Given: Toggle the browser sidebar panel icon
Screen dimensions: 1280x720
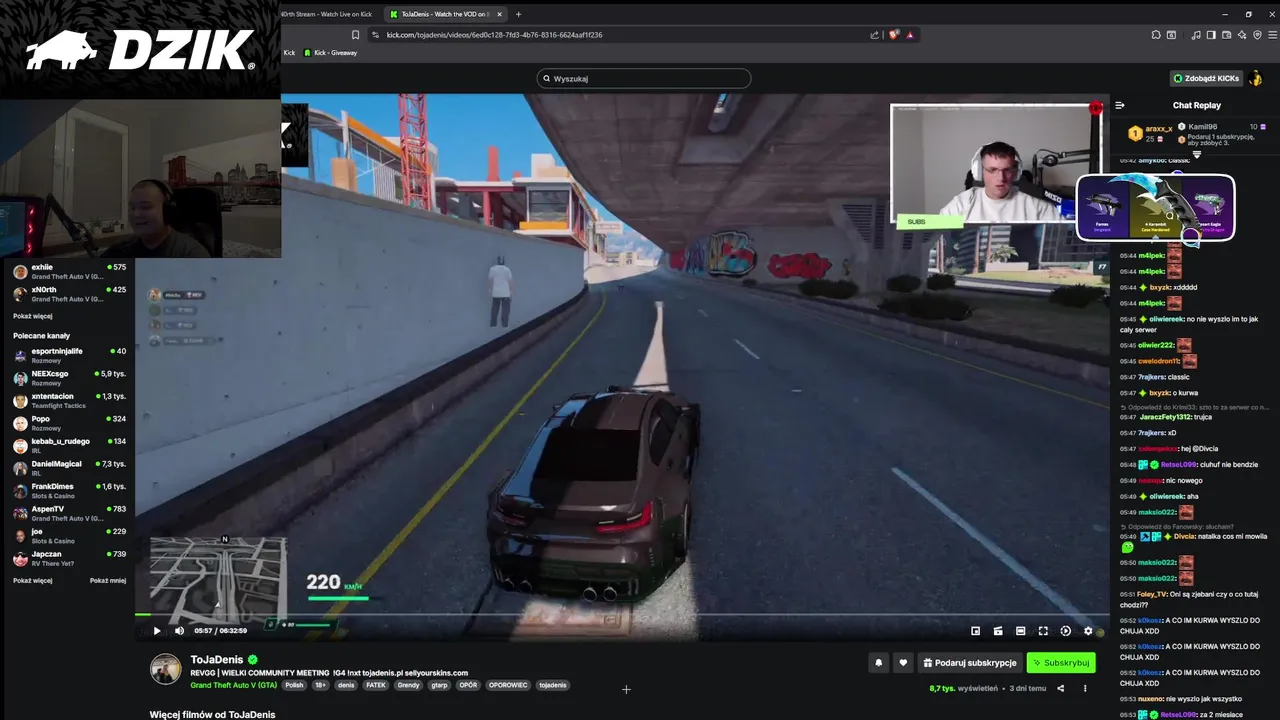Looking at the screenshot, I should coord(1211,35).
